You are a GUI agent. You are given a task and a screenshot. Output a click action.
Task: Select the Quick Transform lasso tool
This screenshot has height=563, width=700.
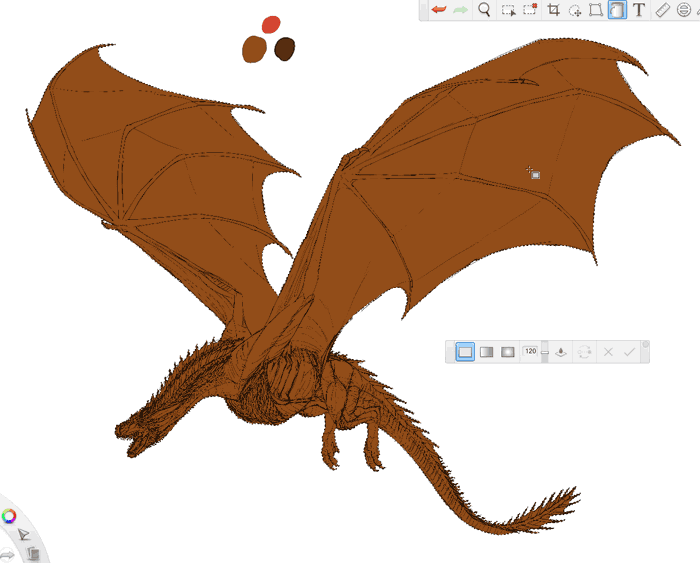pyautogui.click(x=575, y=10)
